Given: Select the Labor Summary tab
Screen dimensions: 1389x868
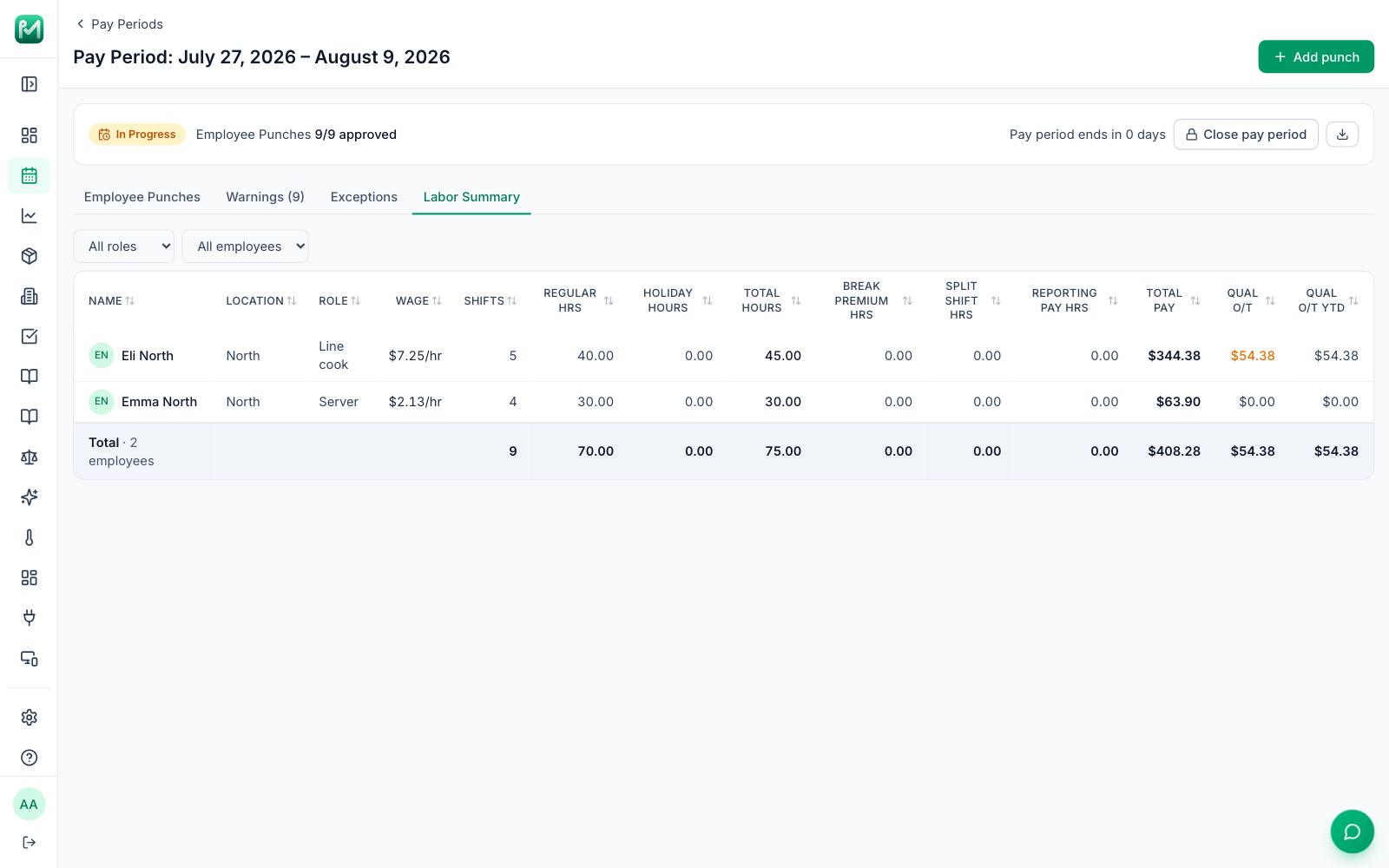Looking at the screenshot, I should point(471,197).
